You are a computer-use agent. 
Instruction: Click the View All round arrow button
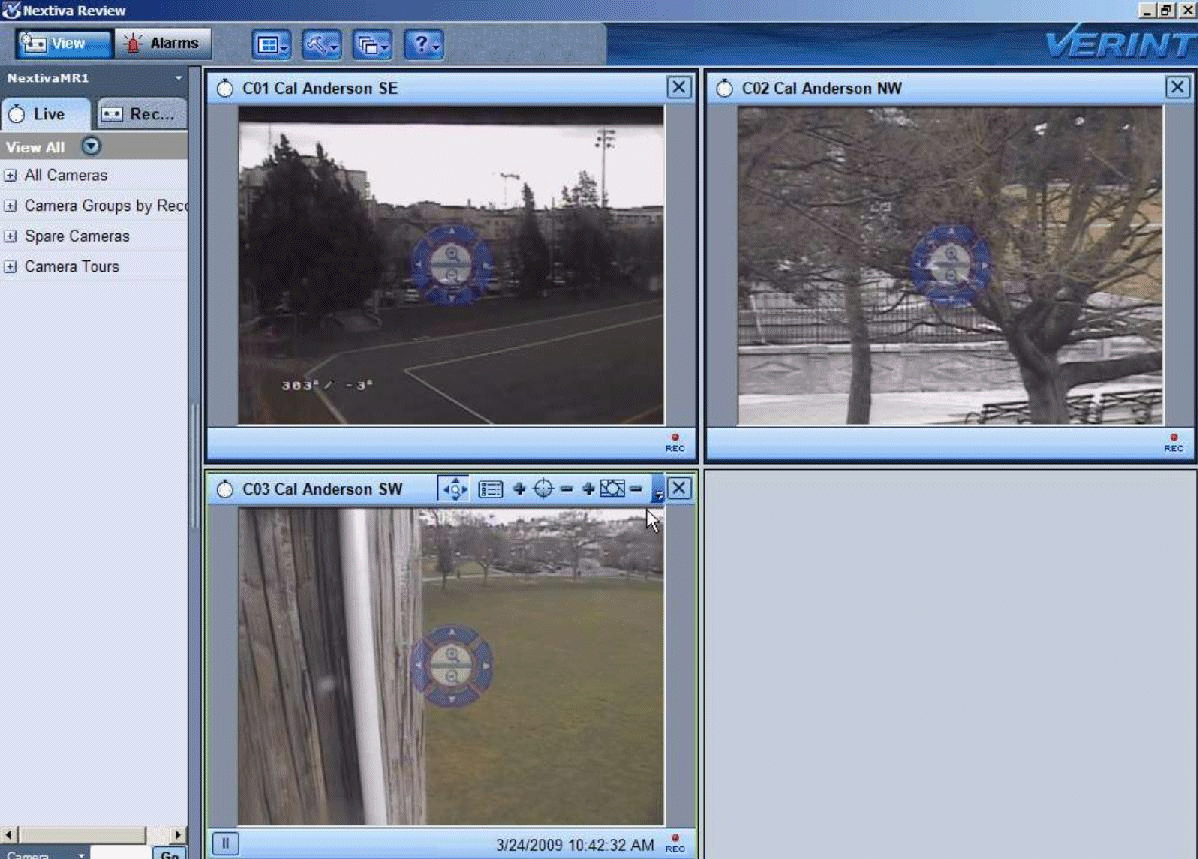point(91,146)
